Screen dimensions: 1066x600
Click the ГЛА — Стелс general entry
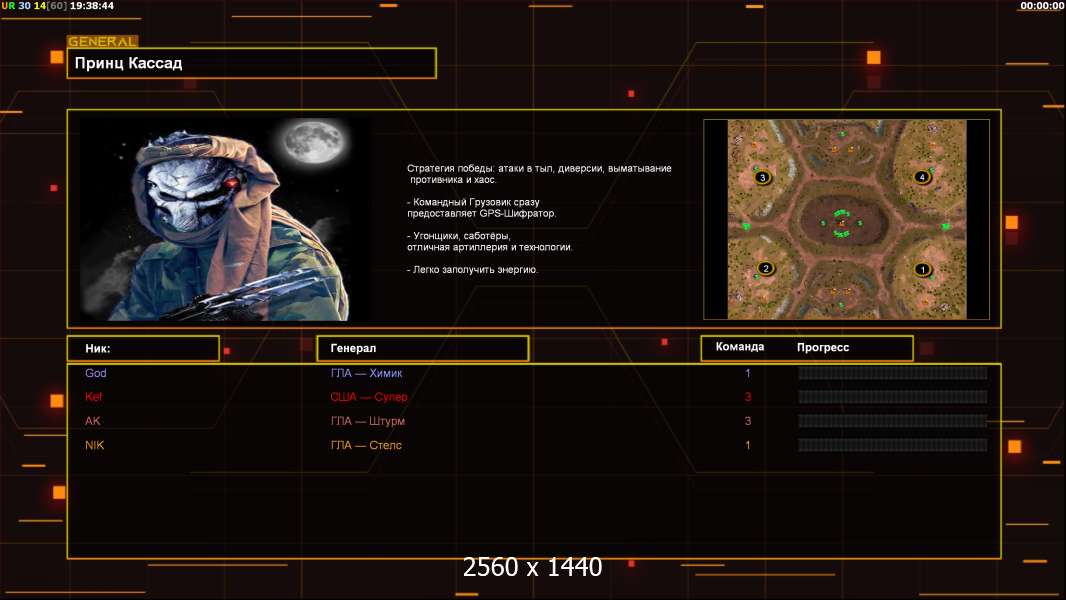coord(366,445)
